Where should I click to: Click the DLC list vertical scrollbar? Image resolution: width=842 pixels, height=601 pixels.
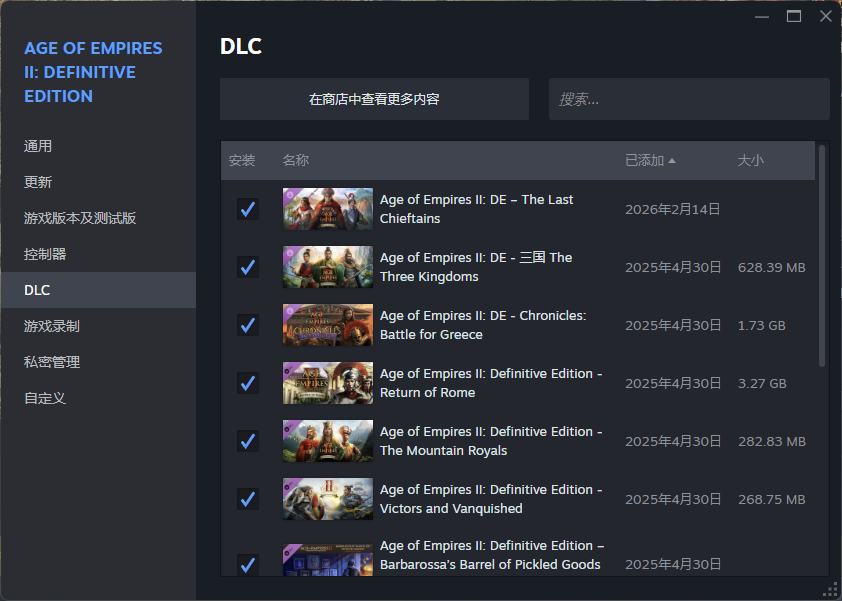[x=822, y=256]
